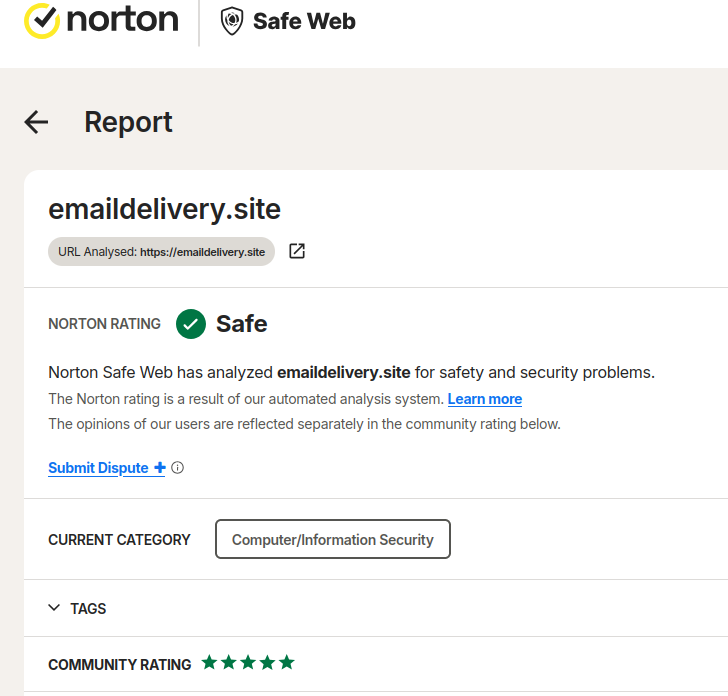Viewport: 728px width, 696px height.
Task: Click the Report page heading
Action: (128, 122)
